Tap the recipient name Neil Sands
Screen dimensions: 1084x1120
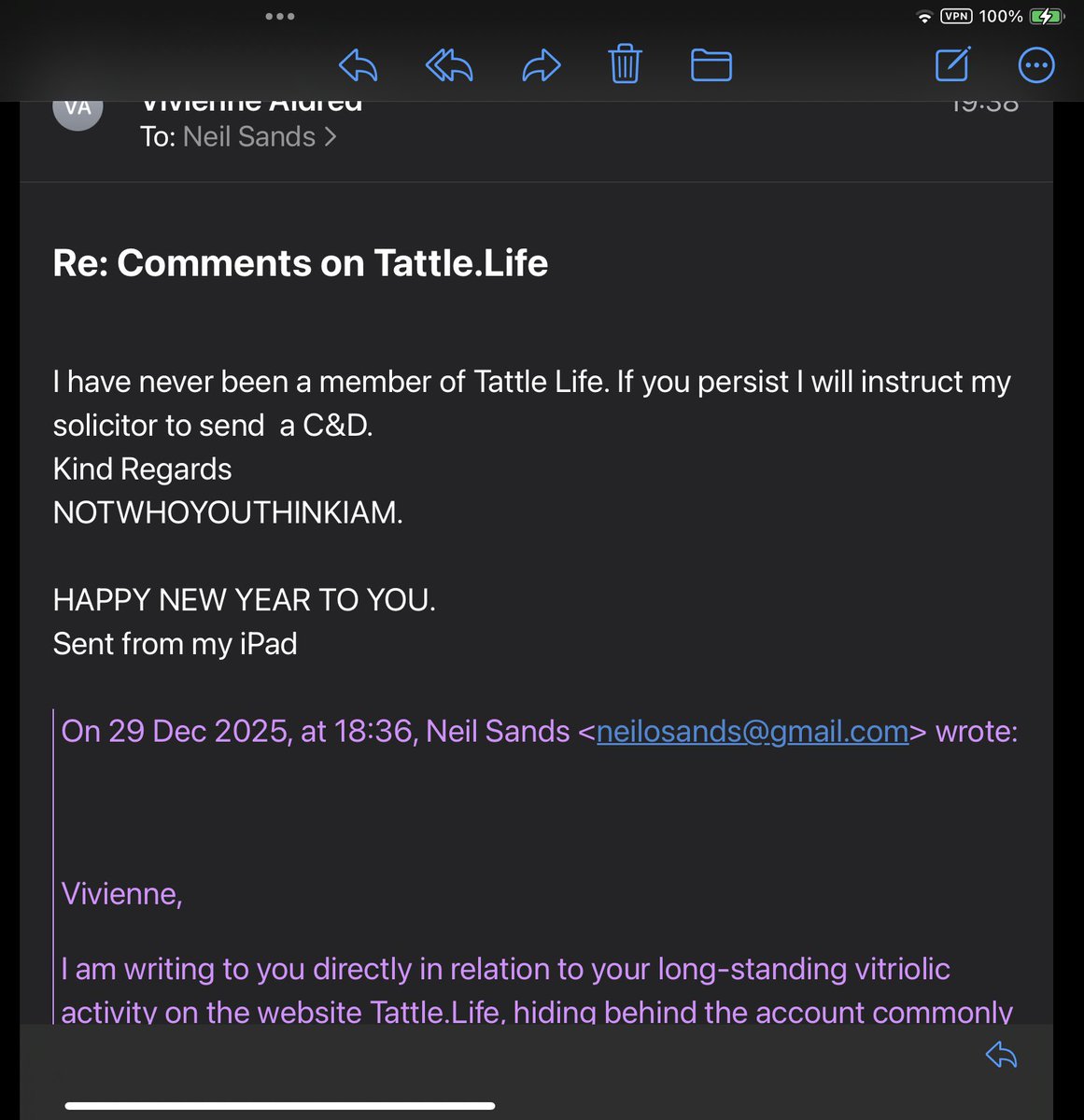click(x=249, y=137)
